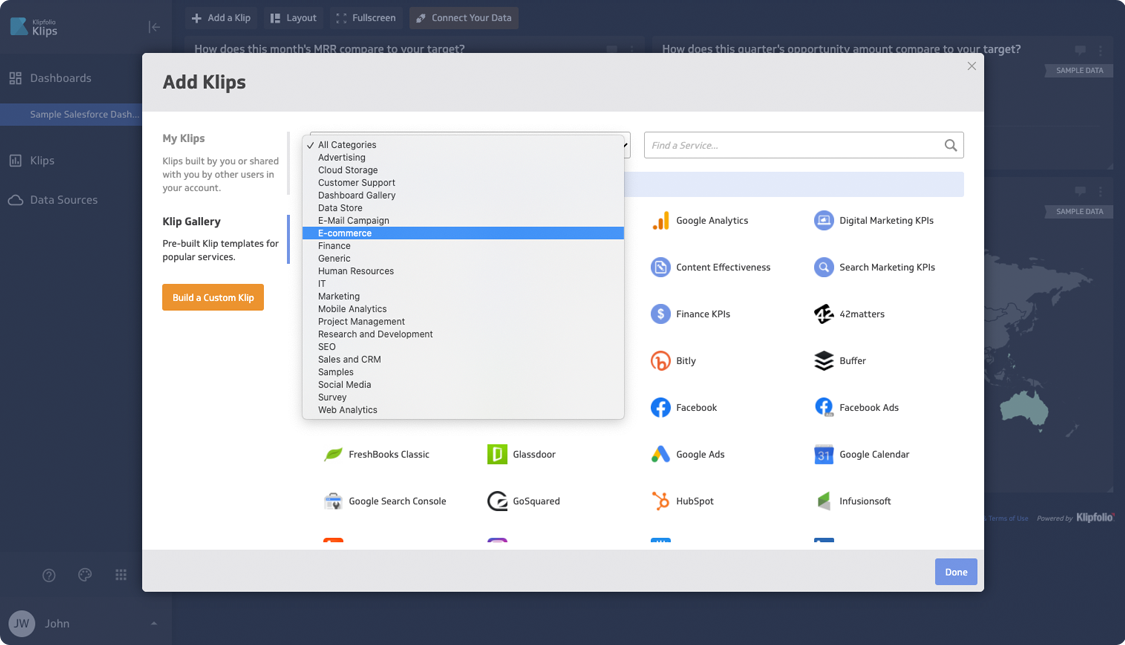
Task: Close the Add Klips dialog
Action: (971, 66)
